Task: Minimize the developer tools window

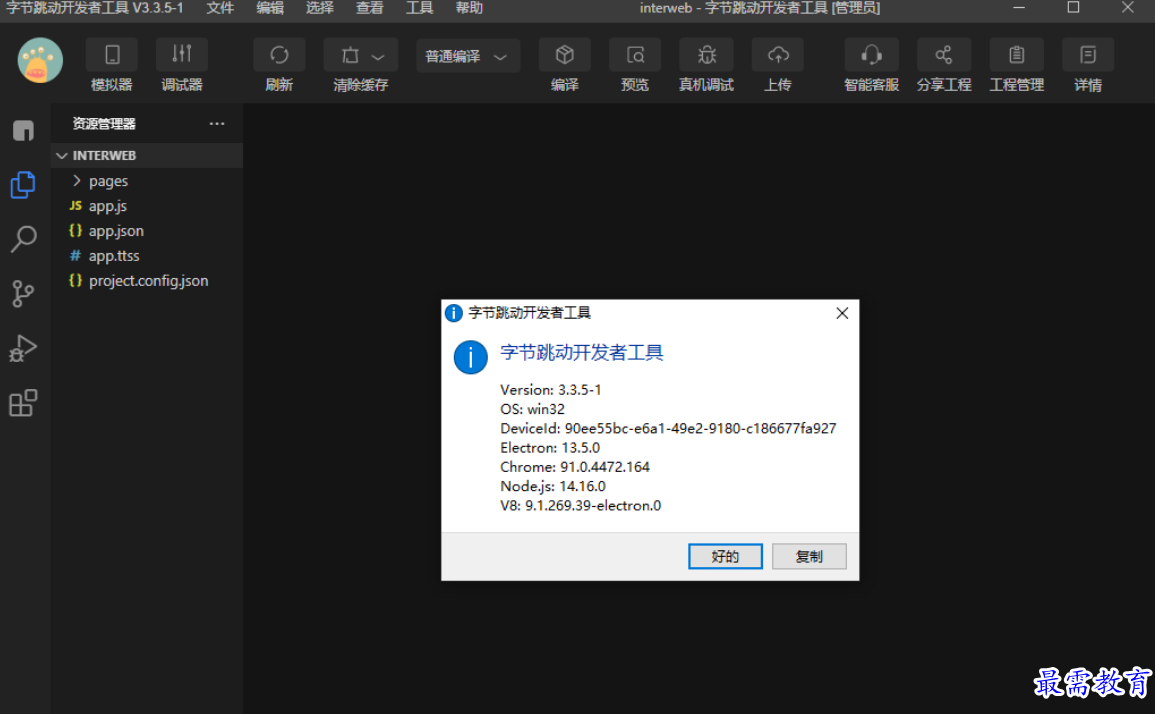Action: click(x=1019, y=8)
